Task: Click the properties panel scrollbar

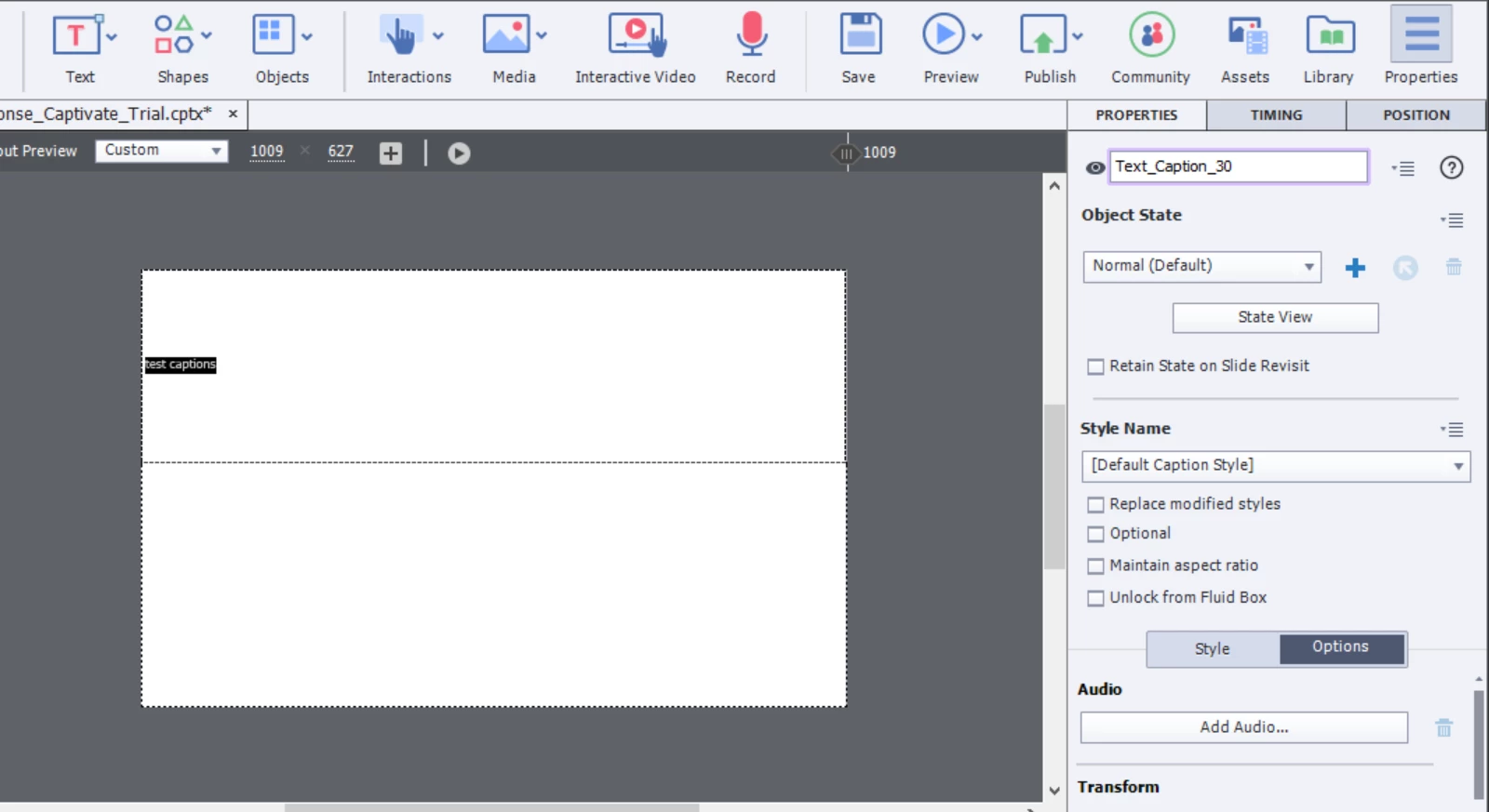Action: [1479, 744]
